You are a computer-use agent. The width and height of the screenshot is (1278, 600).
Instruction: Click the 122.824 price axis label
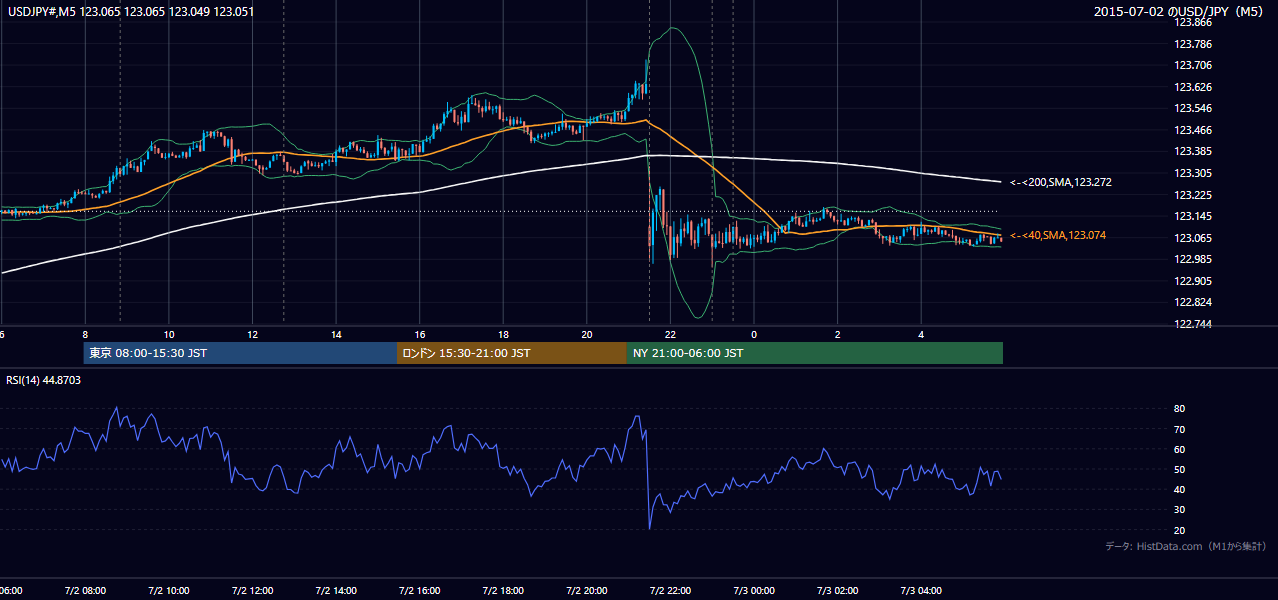coord(1194,302)
